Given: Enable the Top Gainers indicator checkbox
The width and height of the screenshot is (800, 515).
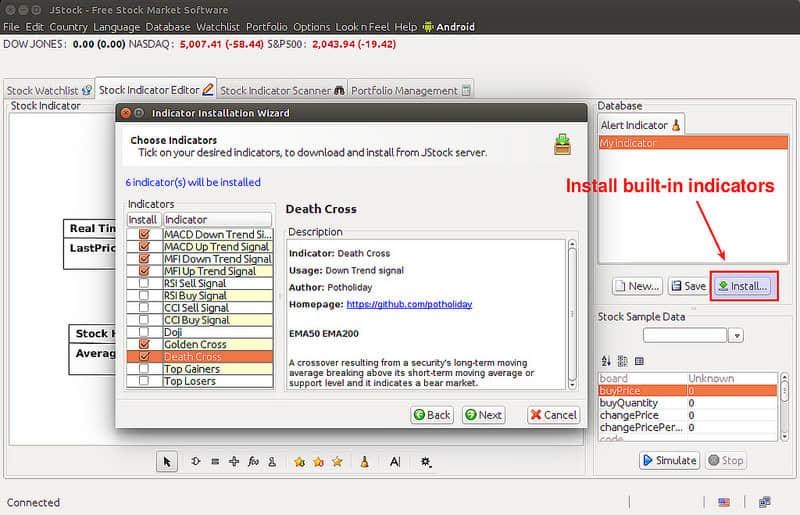Looking at the screenshot, I should pyautogui.click(x=144, y=369).
